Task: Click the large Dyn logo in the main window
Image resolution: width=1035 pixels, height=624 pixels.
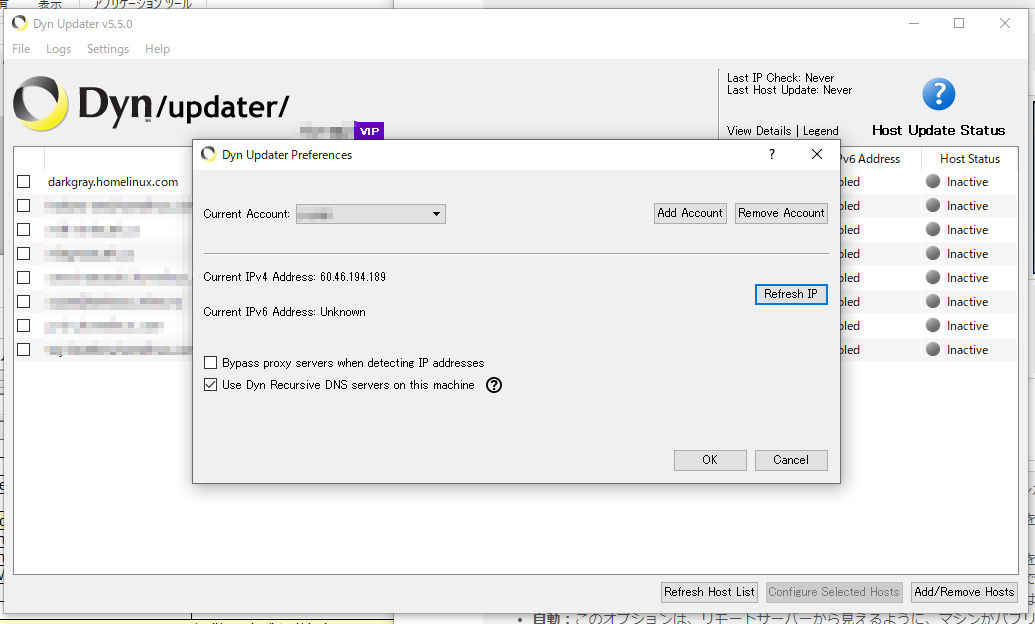Action: [x=40, y=104]
